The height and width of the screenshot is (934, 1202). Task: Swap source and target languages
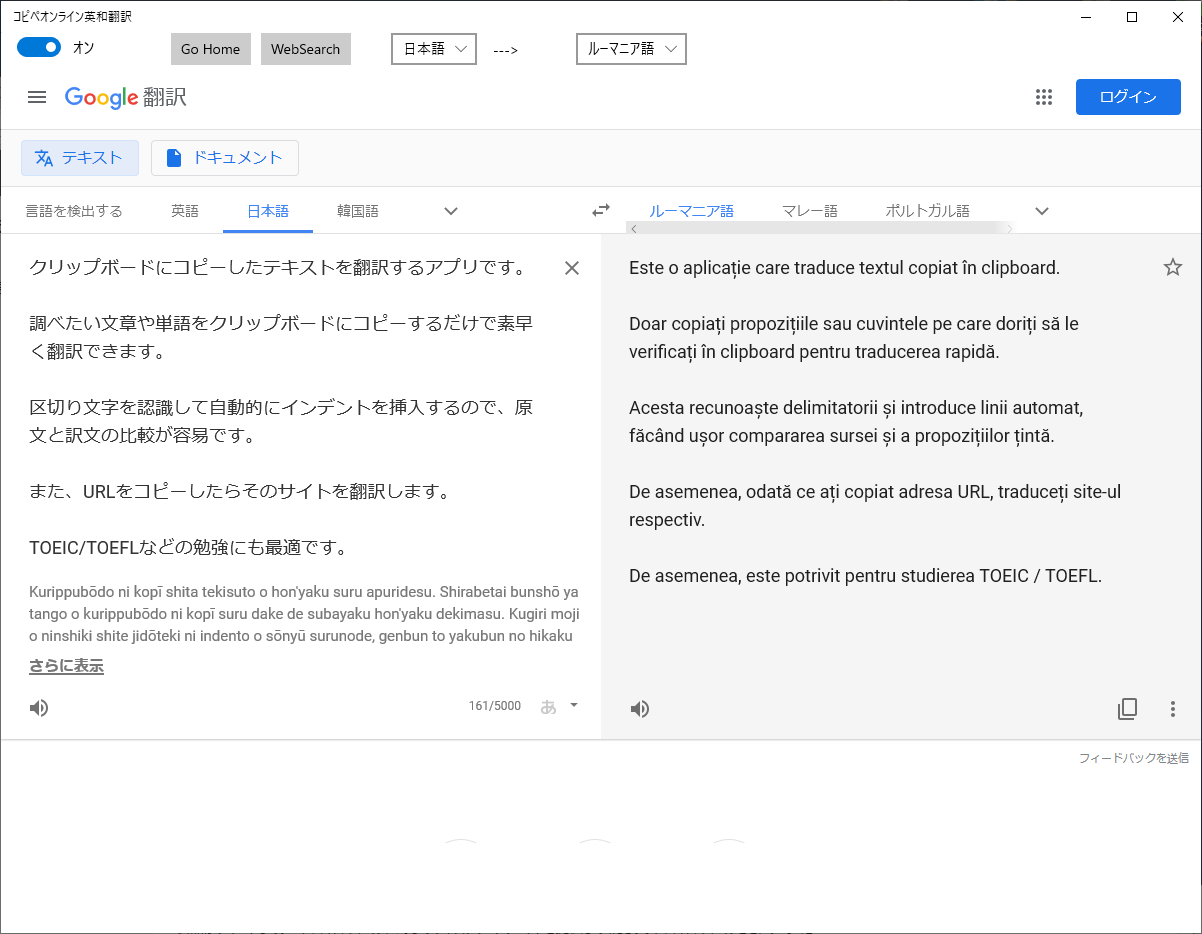[x=601, y=210]
